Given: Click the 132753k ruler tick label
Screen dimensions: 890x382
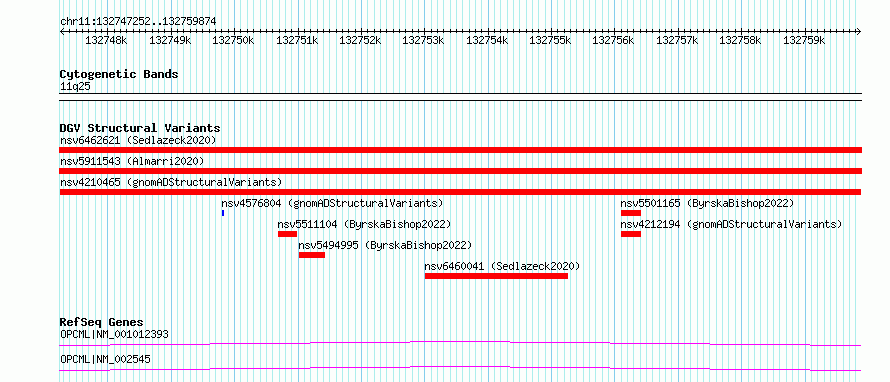Looking at the screenshot, I should point(423,40).
